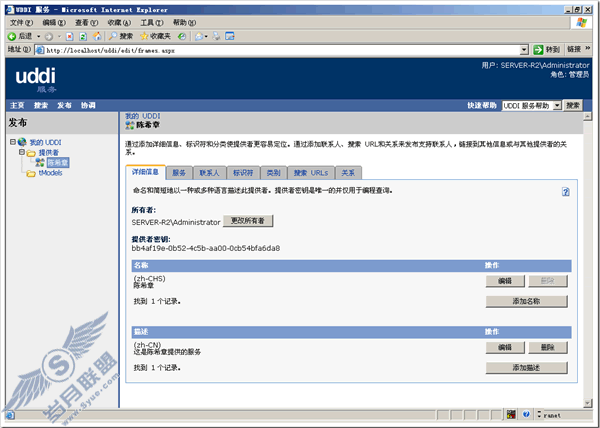Open the address bar dropdown arrow
The width and height of the screenshot is (600, 428).
(524, 50)
